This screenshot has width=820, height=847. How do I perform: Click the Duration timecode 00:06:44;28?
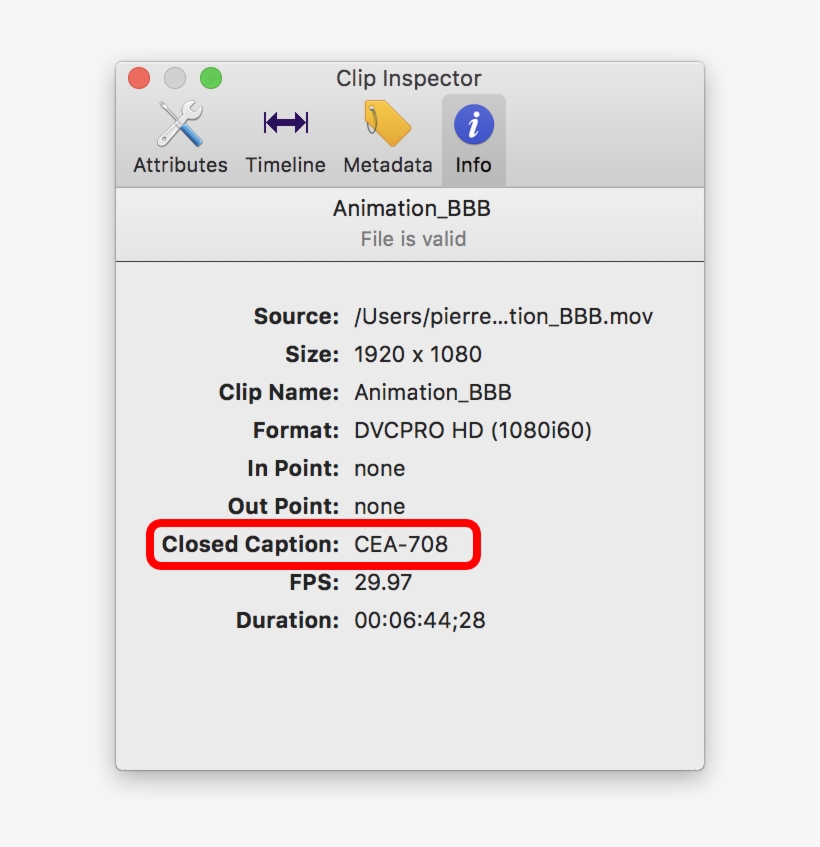coord(420,621)
